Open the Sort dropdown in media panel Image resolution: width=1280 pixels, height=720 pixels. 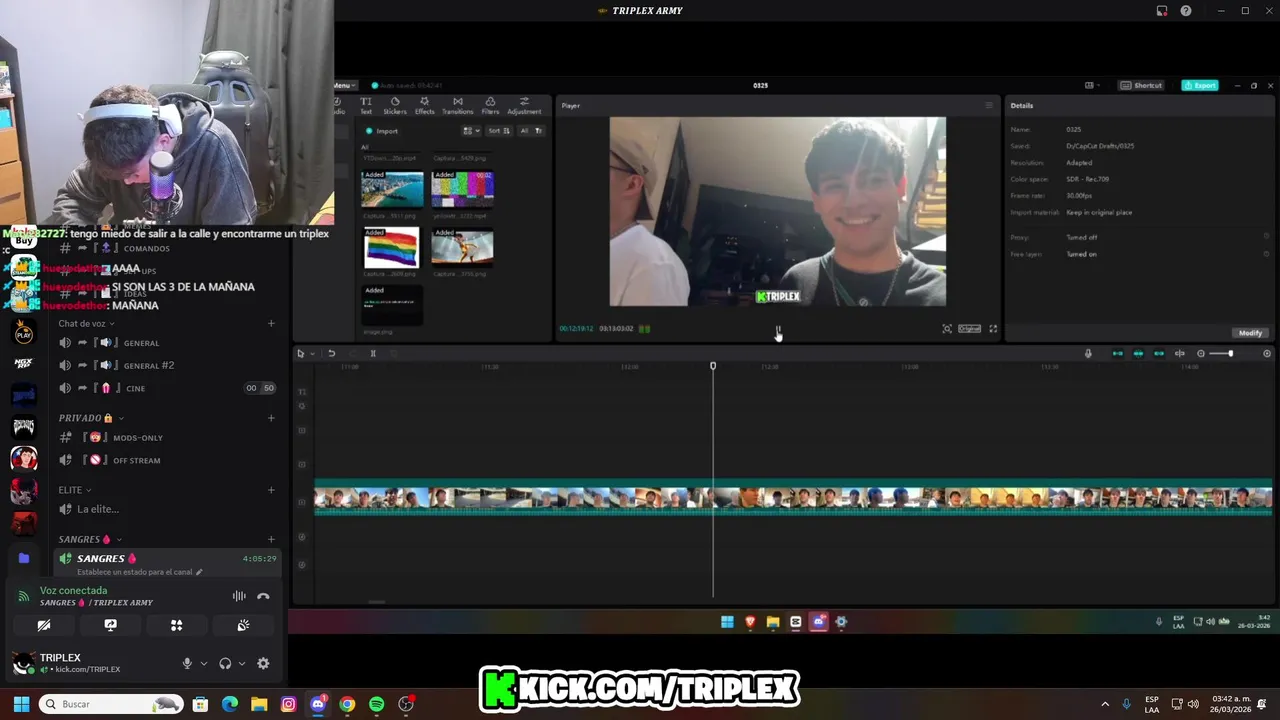coord(500,131)
